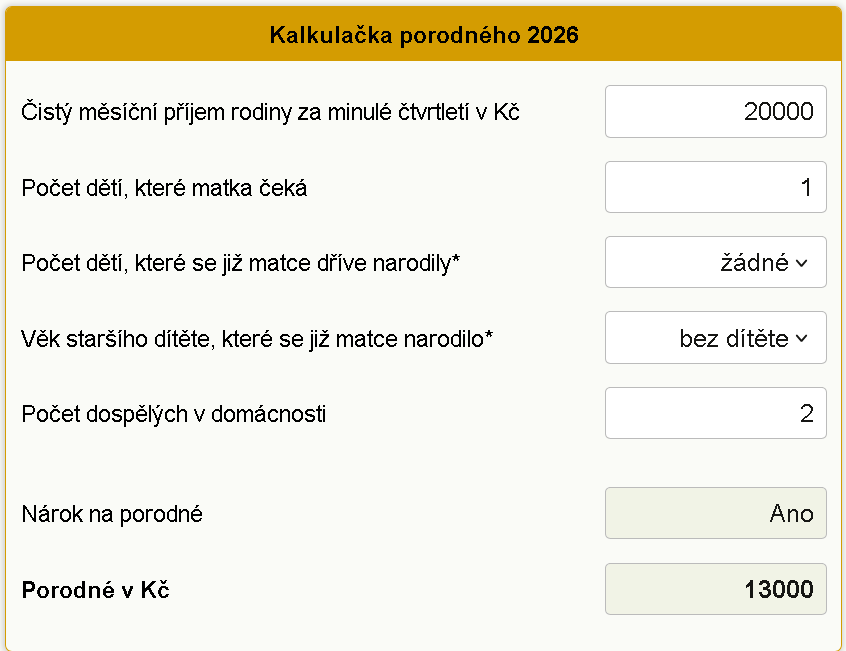Click the title "Kalkulačka porodného 2026"
This screenshot has height=651, width=846.
point(423,33)
